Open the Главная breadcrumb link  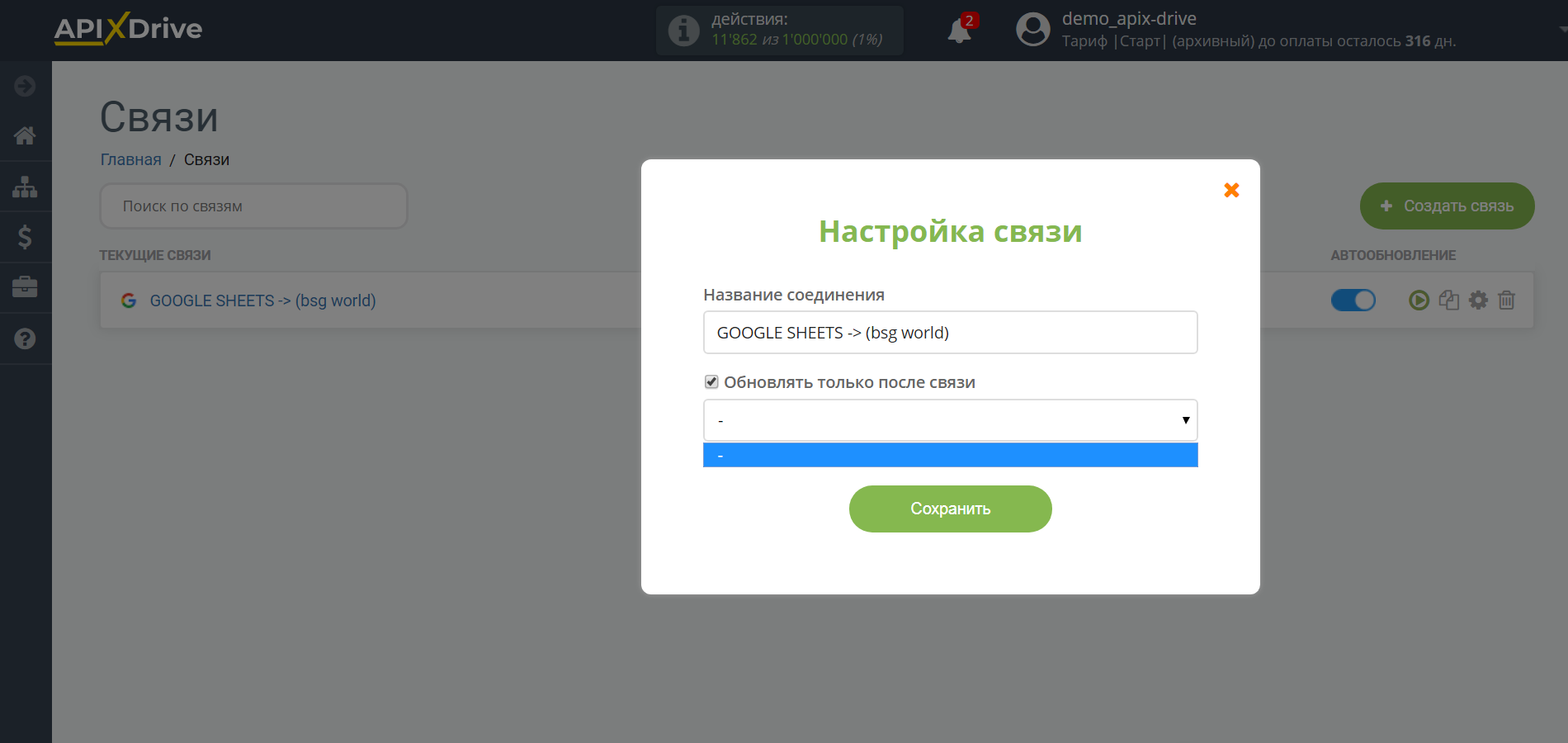[130, 159]
